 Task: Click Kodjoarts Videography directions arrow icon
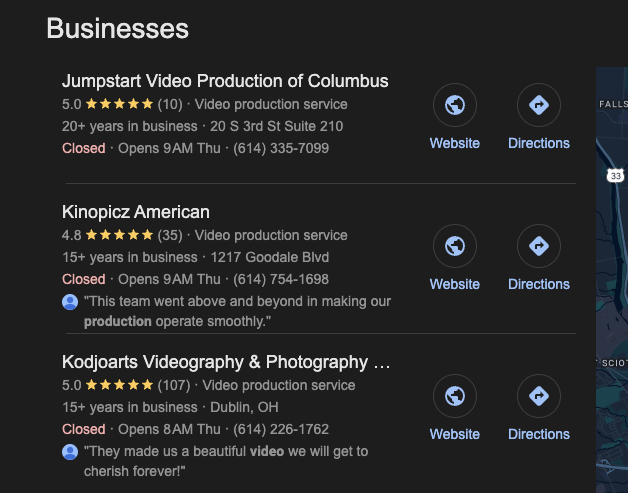[x=538, y=396]
